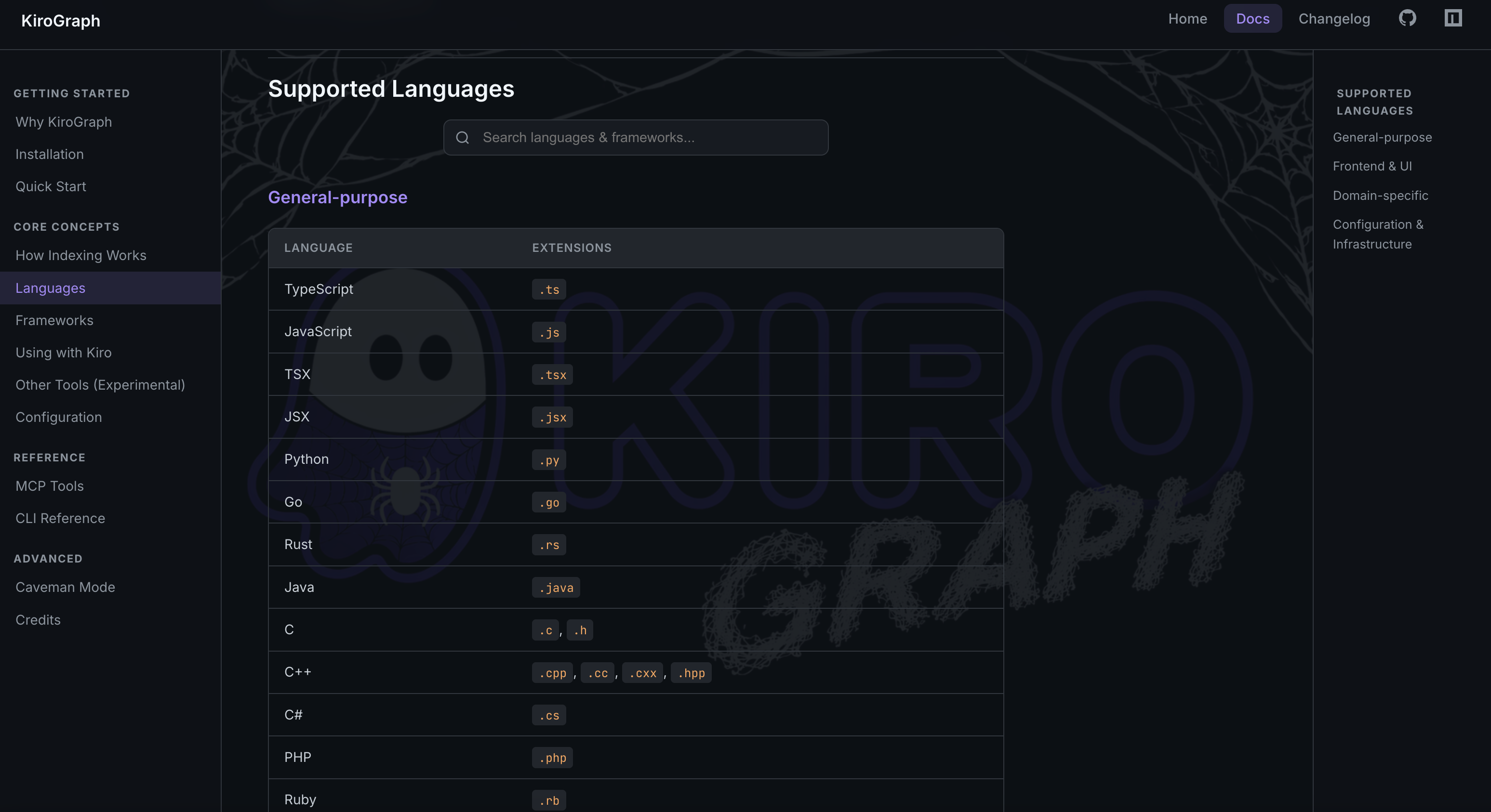Image resolution: width=1491 pixels, height=812 pixels.
Task: Open Caveman Mode page
Action: pos(66,588)
